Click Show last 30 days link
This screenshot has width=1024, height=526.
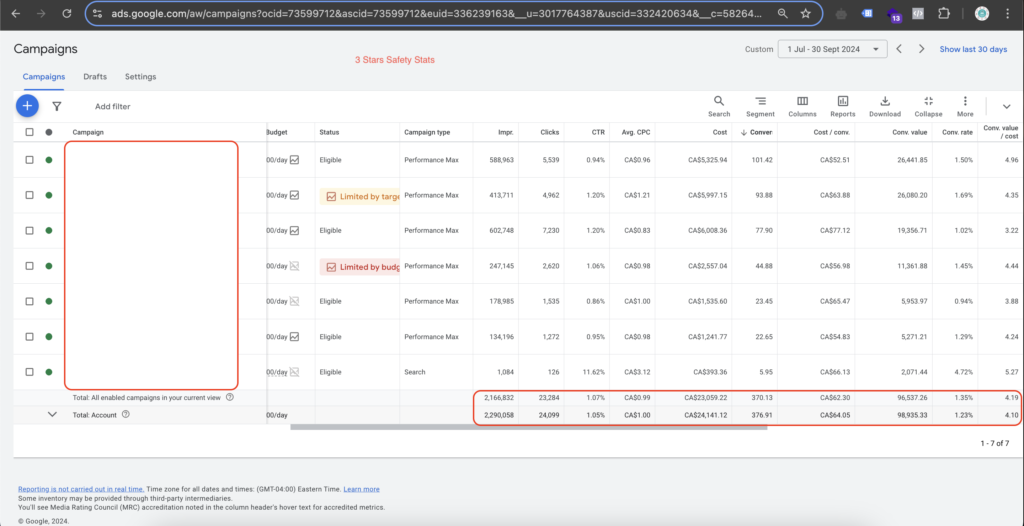973,49
